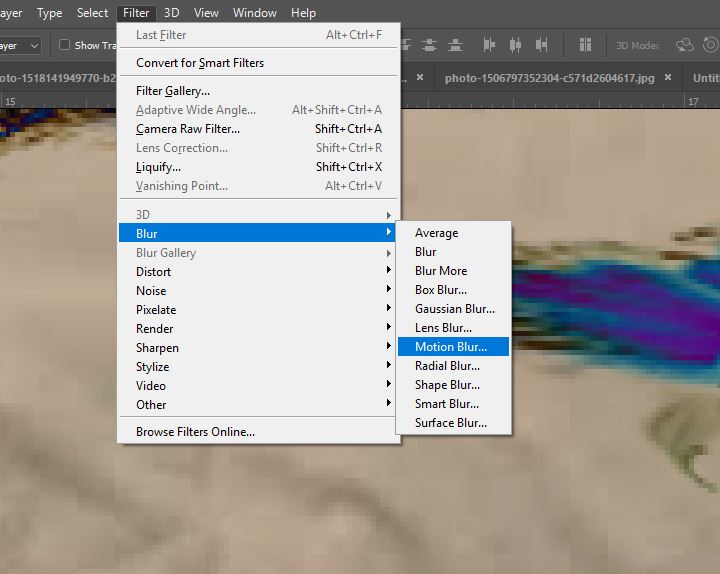Click the Distribute bottom edges icon
The image size is (720, 574).
click(455, 45)
